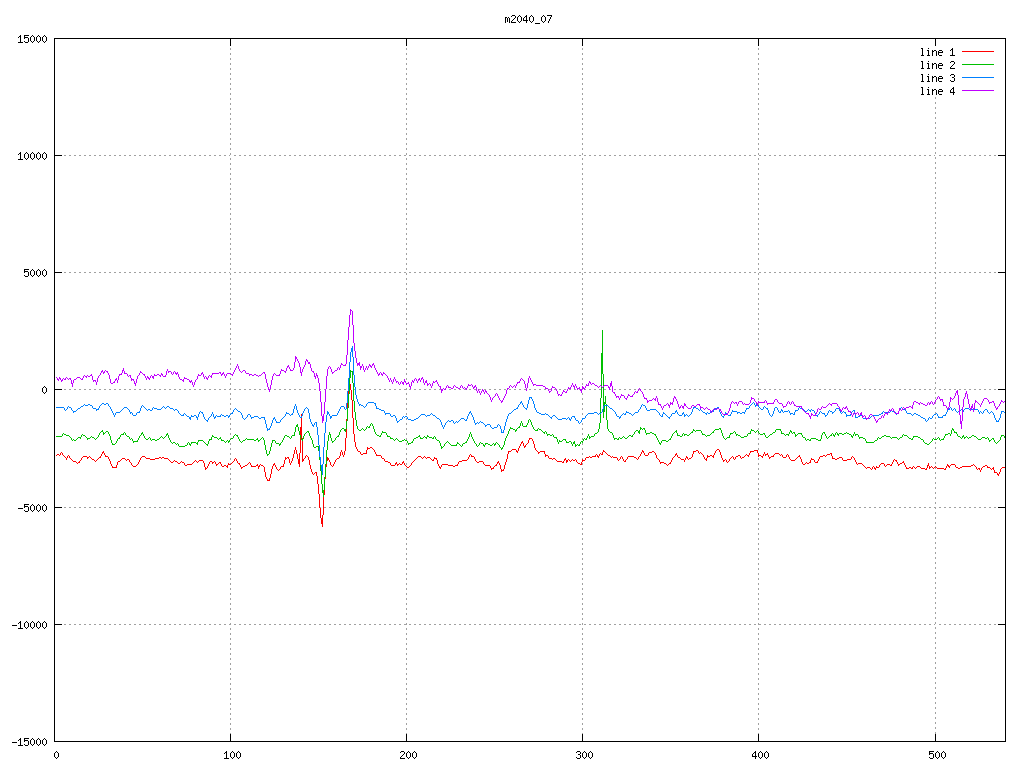The width and height of the screenshot is (1024, 768).
Task: Click the chart title m2040_07
Action: (528, 19)
